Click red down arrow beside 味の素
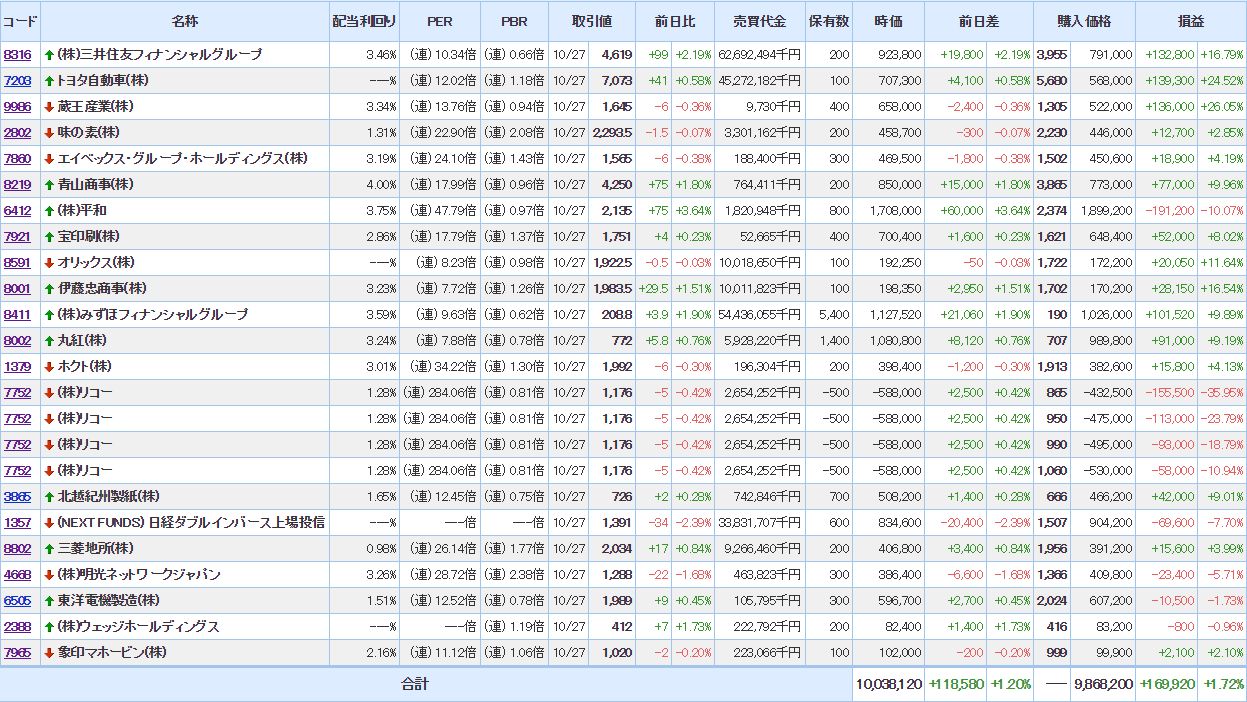1247x702 pixels. 49,132
